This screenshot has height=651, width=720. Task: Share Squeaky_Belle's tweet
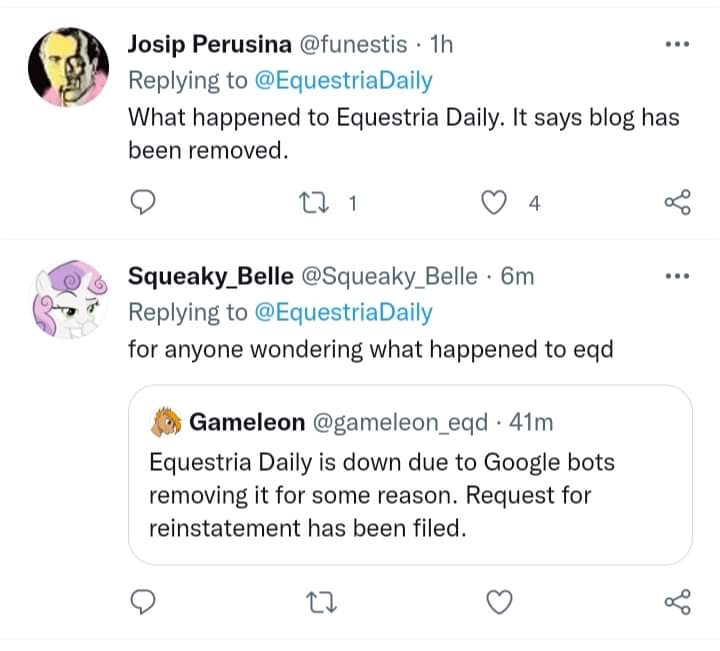coord(677,601)
